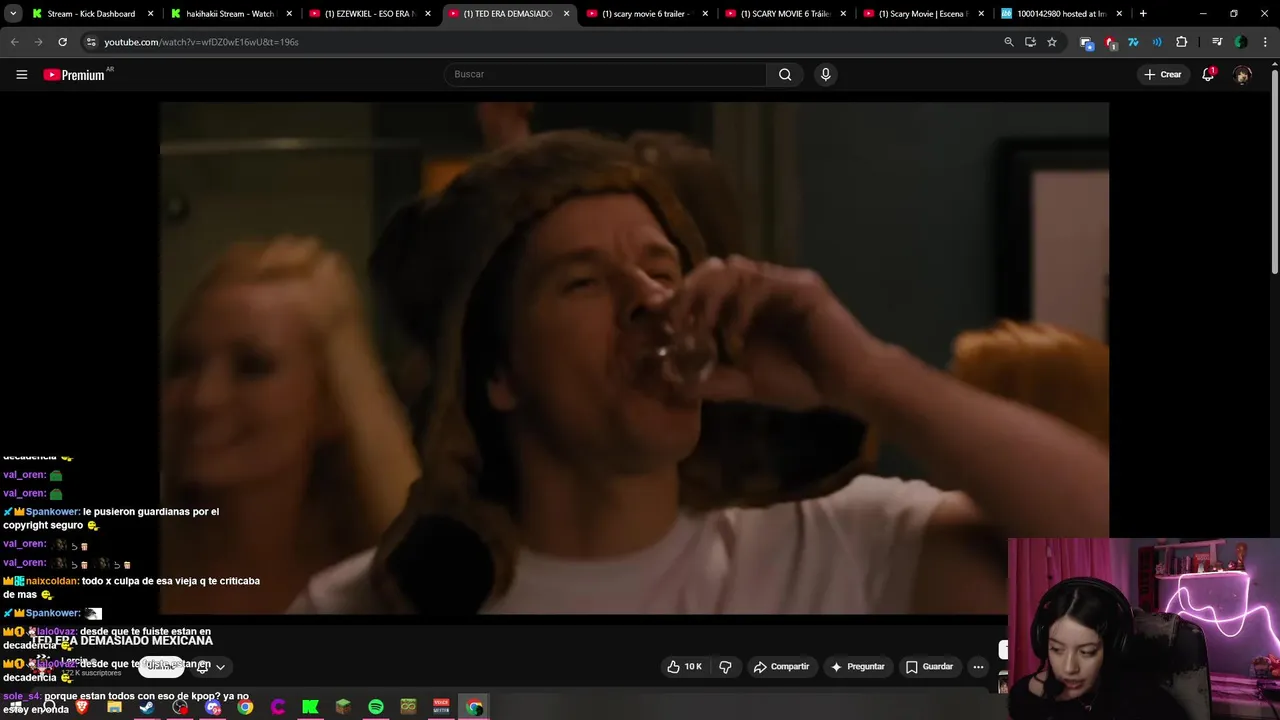The height and width of the screenshot is (720, 1280).
Task: Switch to hakihakii Stream - Watch tab
Action: click(x=229, y=14)
